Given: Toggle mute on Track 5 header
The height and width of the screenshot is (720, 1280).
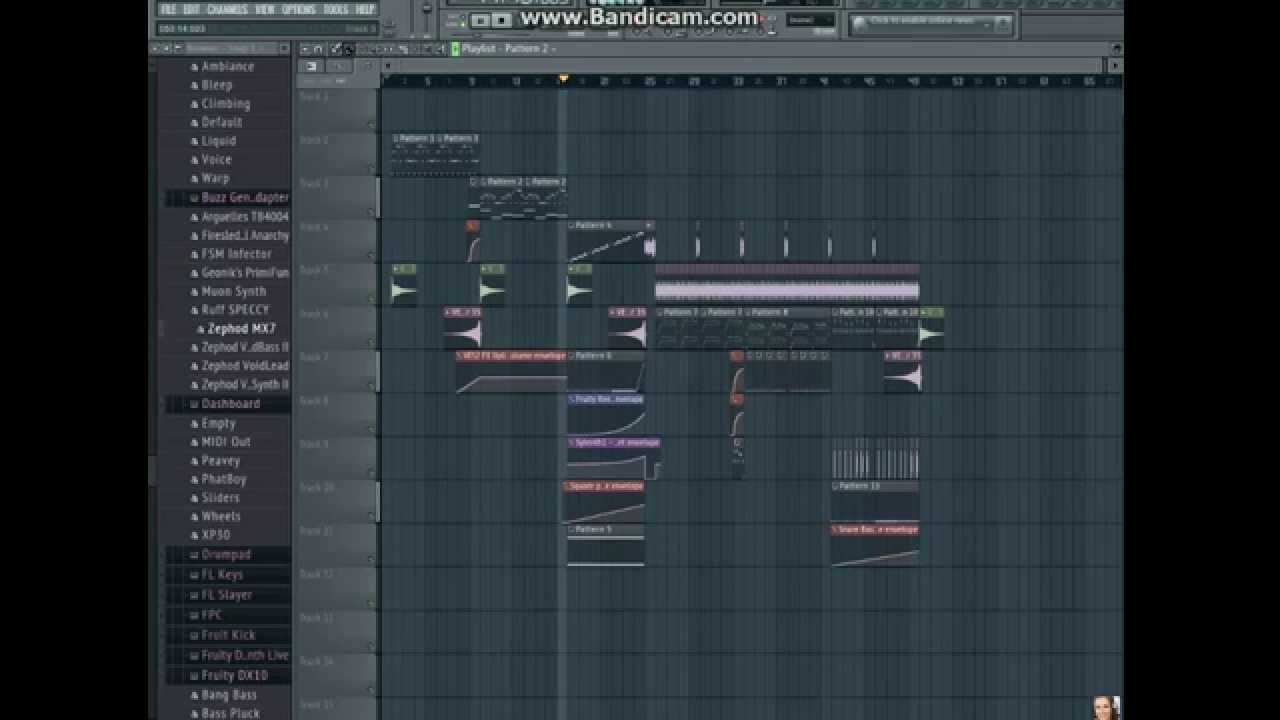Looking at the screenshot, I should 372,299.
